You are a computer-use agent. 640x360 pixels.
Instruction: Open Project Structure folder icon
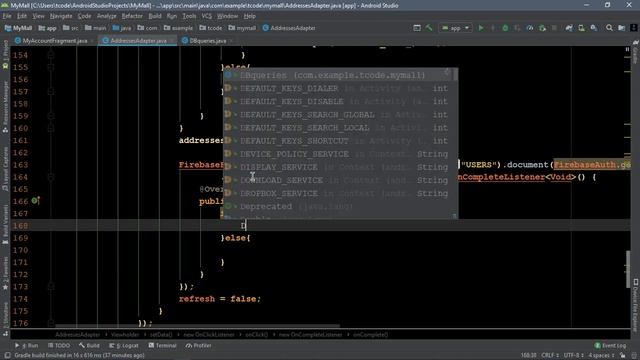(621, 28)
